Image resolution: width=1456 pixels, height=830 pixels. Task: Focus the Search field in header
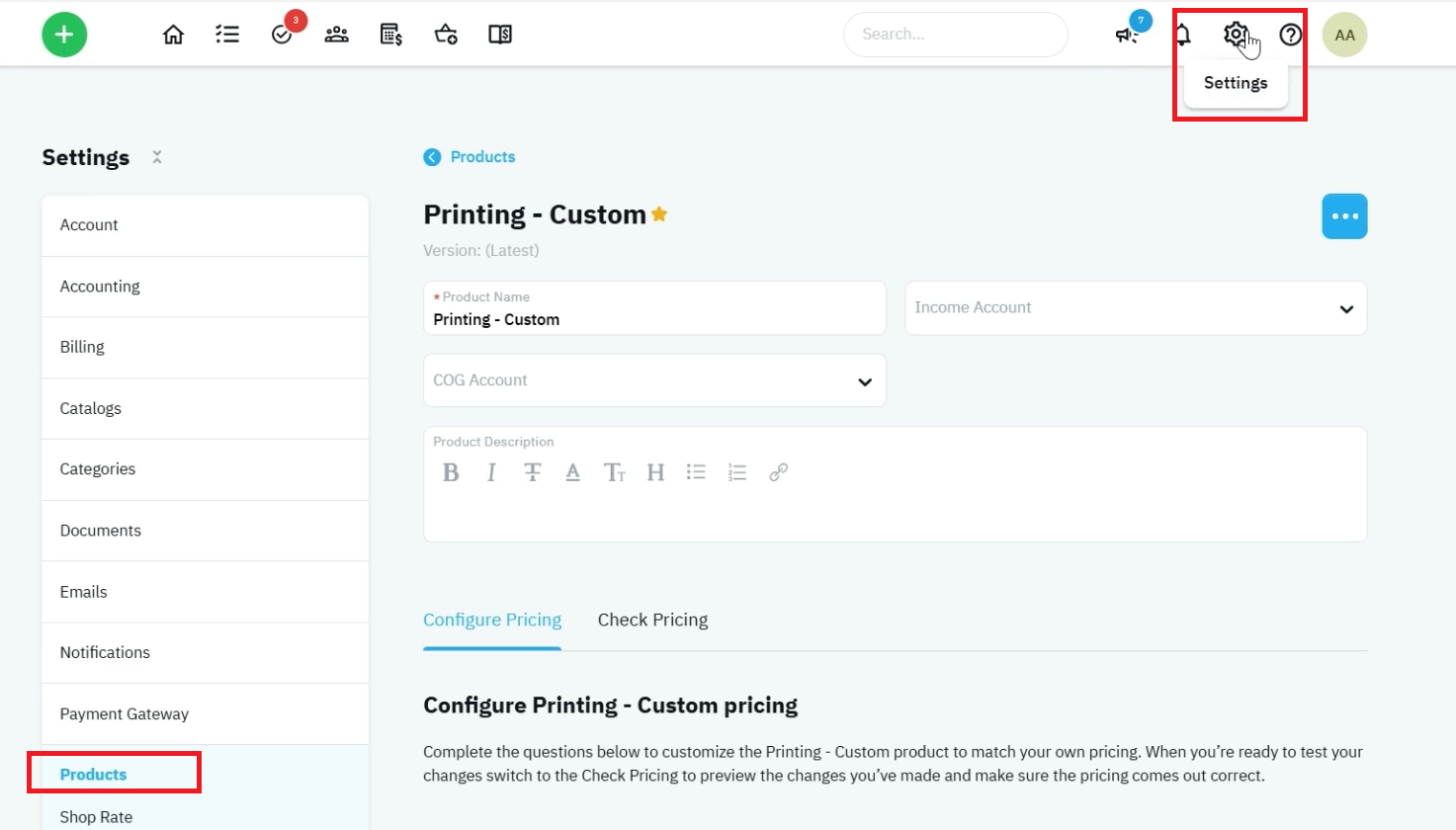point(955,35)
